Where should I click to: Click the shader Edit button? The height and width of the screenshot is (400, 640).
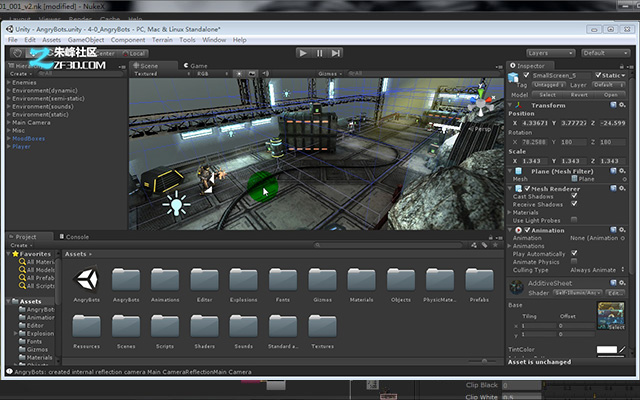click(615, 293)
